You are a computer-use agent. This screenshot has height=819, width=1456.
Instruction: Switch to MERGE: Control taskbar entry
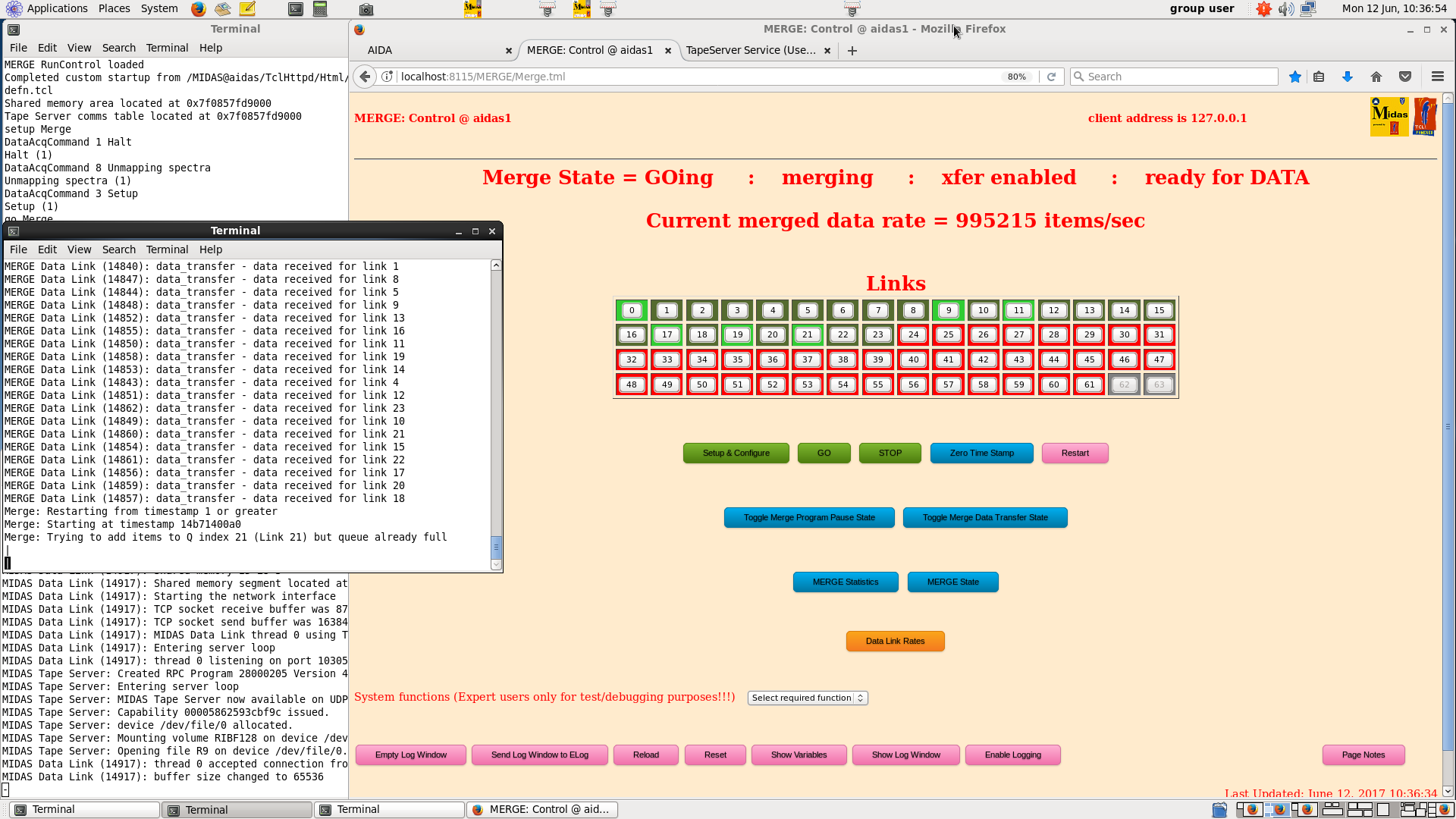point(542,809)
